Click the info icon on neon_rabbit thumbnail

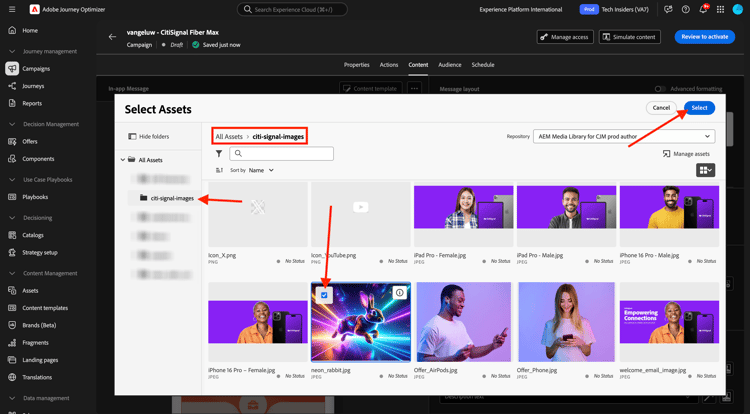(x=399, y=293)
